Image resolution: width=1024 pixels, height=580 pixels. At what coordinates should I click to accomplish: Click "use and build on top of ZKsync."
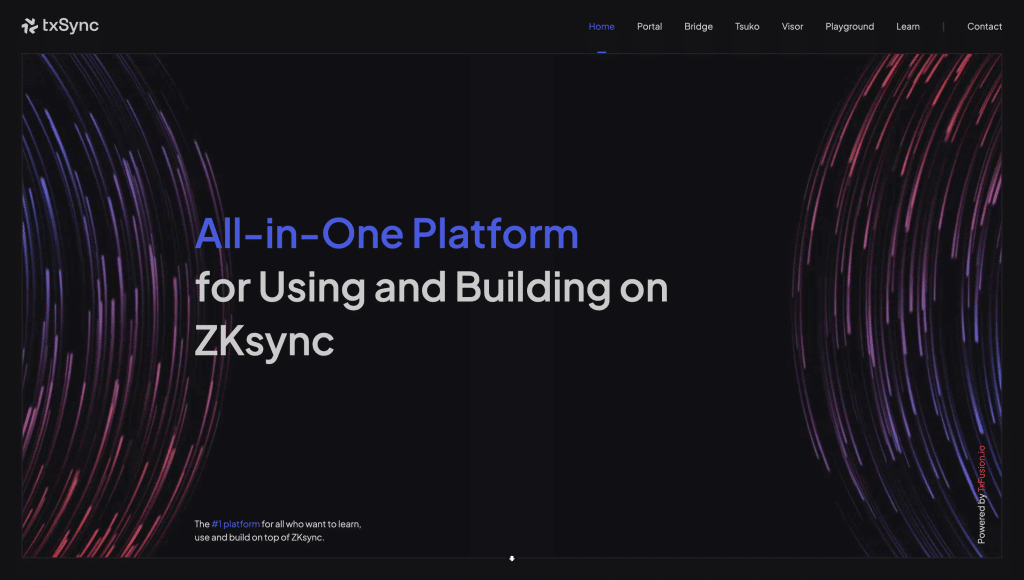pyautogui.click(x=259, y=538)
